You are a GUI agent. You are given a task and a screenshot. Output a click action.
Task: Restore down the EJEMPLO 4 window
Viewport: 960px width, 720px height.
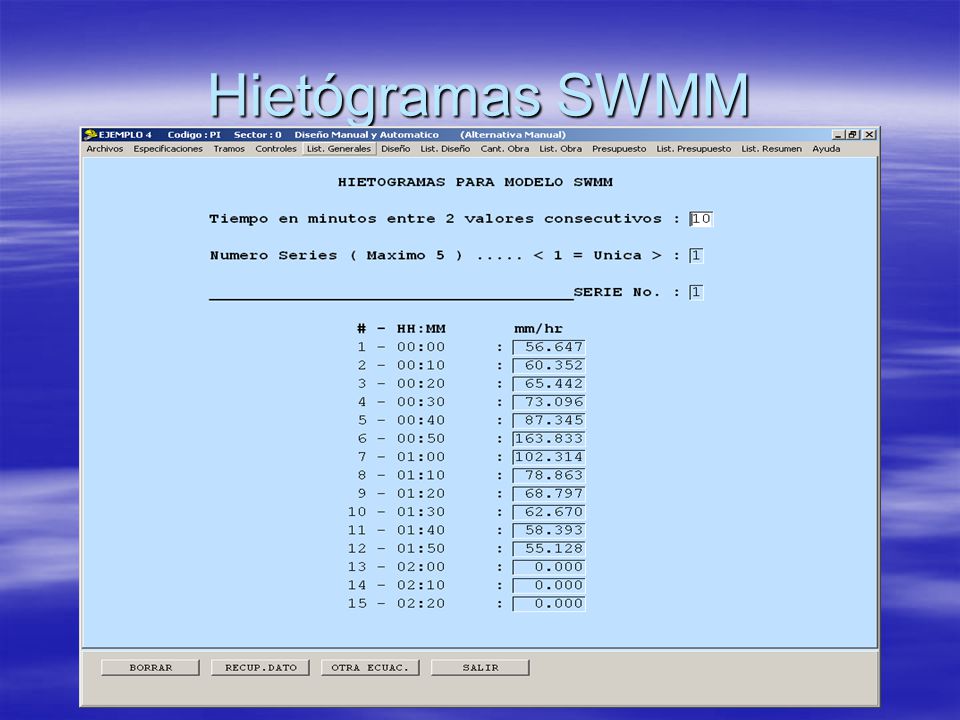852,135
